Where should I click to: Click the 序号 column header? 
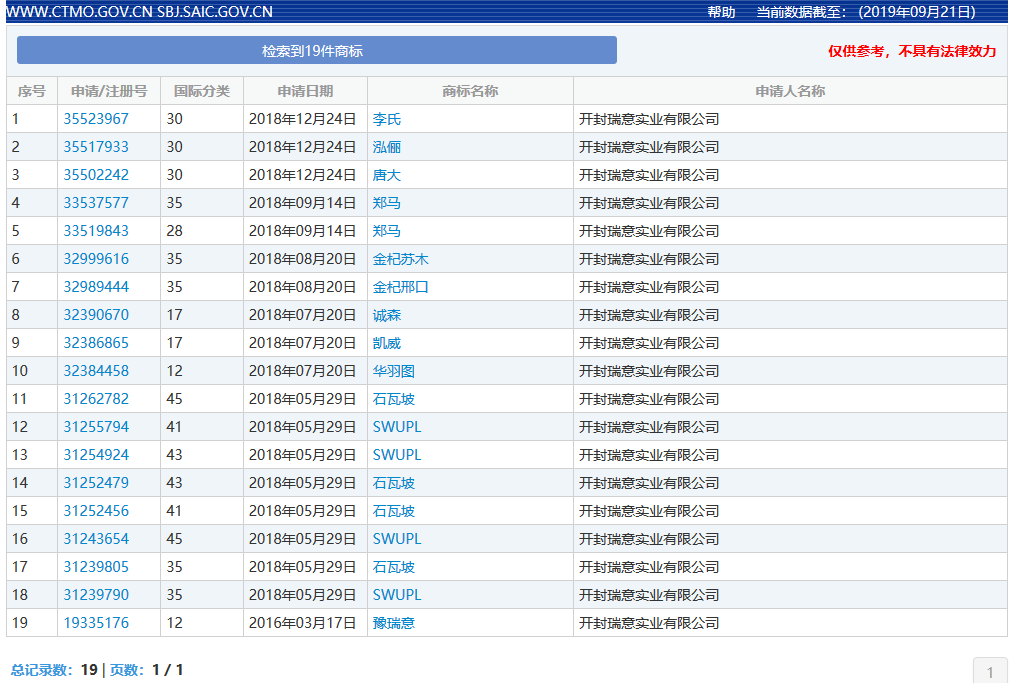pyautogui.click(x=32, y=91)
